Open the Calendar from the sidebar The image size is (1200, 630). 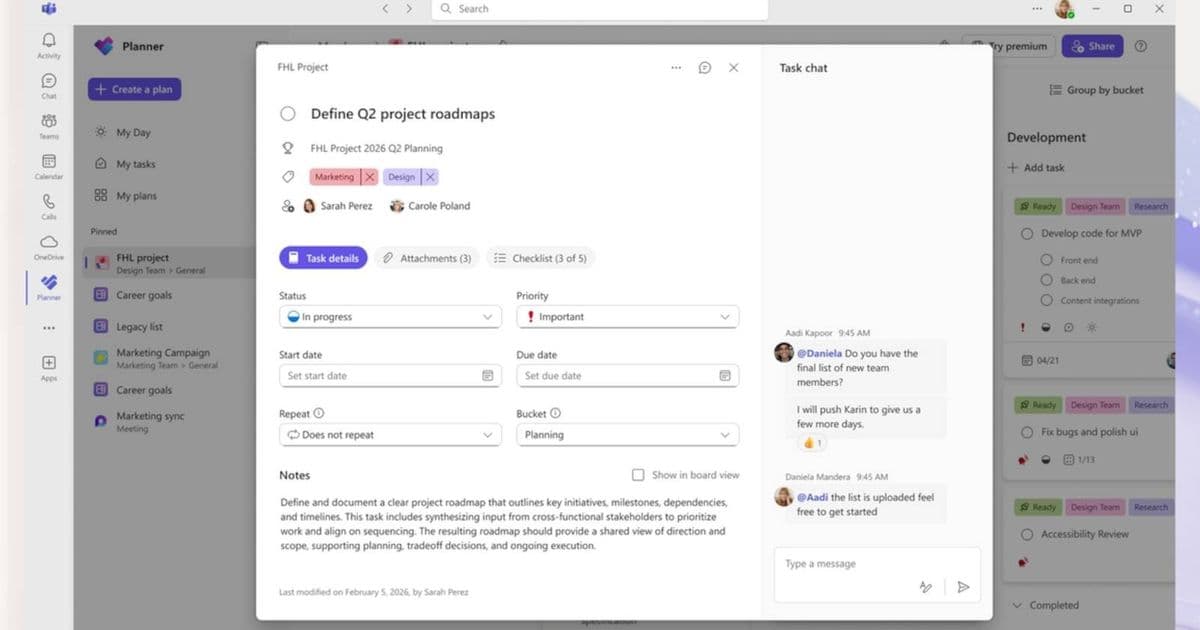pos(48,163)
